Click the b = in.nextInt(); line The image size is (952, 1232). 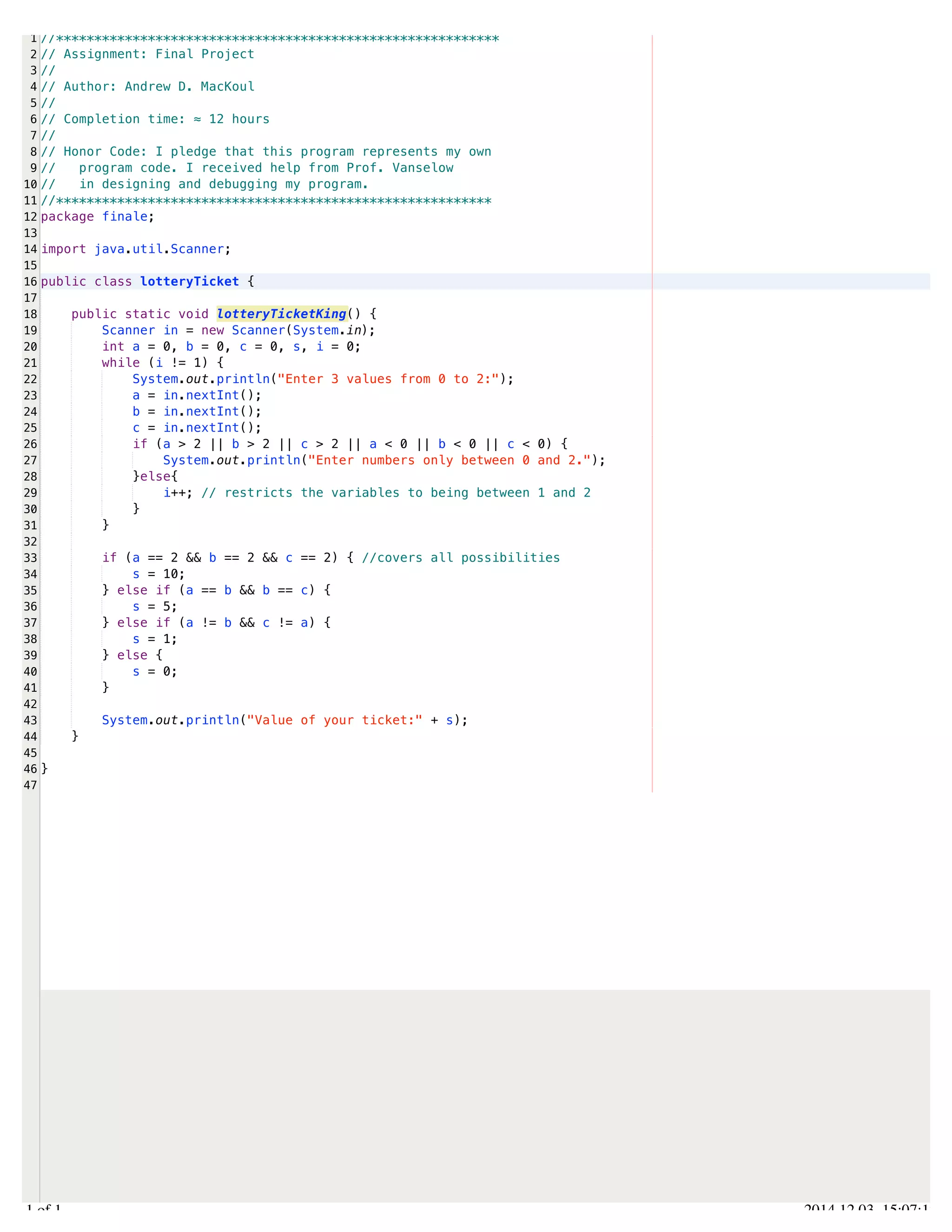[197, 411]
